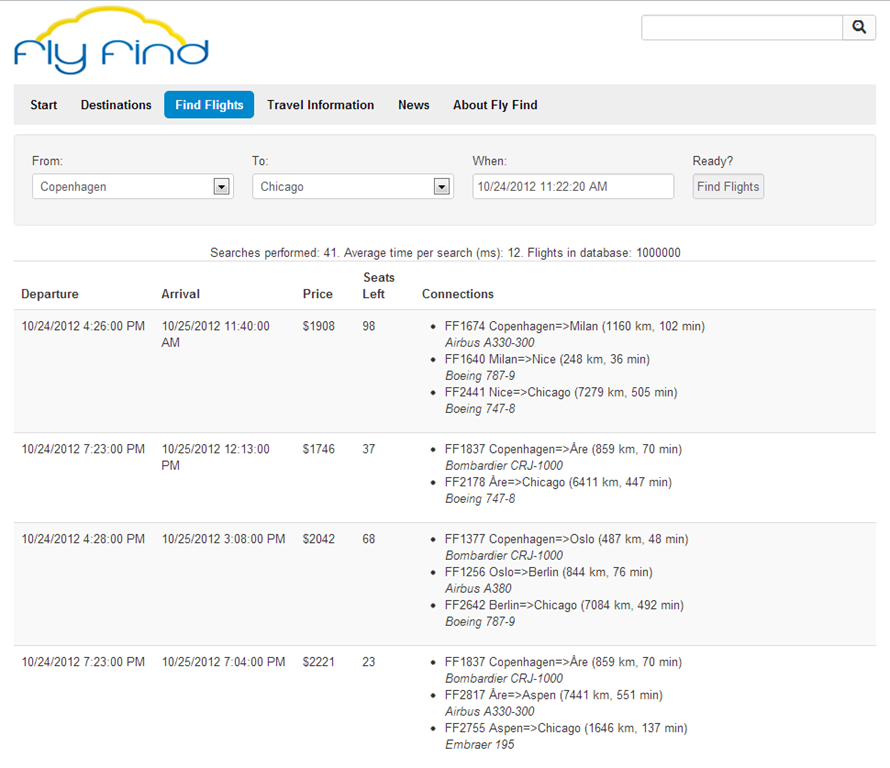This screenshot has width=890, height=768.
Task: Go to the Destinations page
Action: (x=116, y=105)
